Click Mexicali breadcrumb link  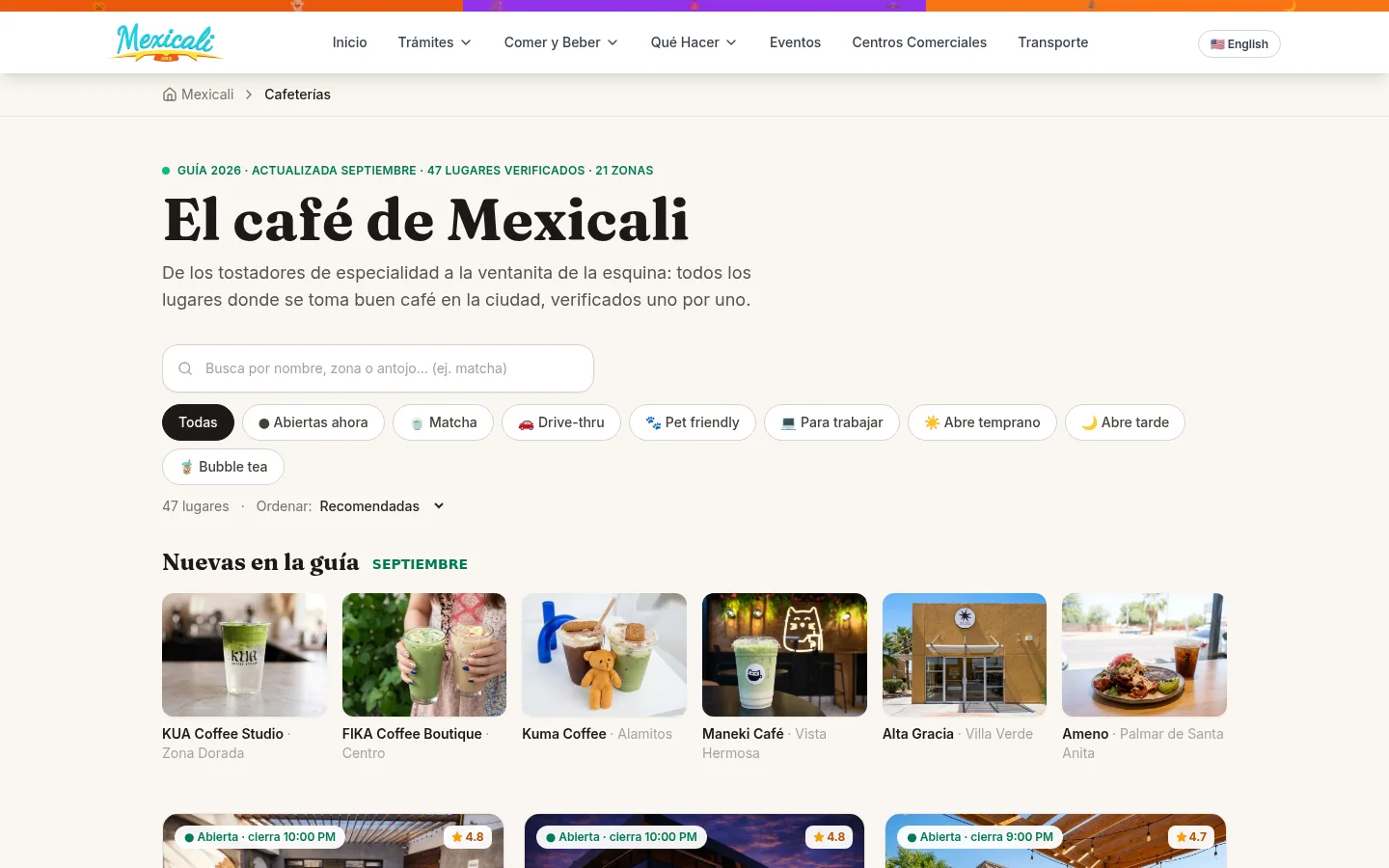coord(207,95)
